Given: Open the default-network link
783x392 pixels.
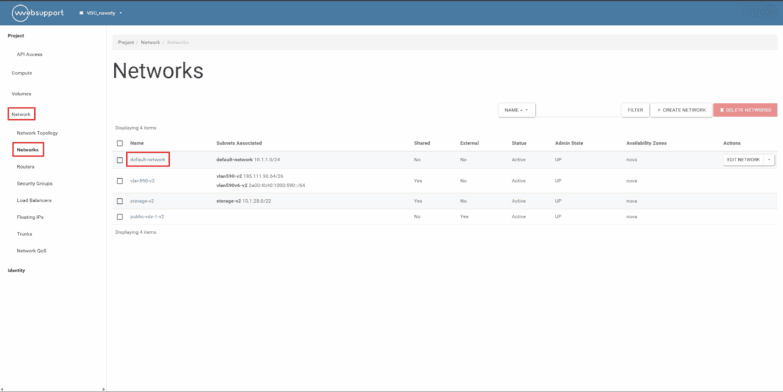Looking at the screenshot, I should 148,160.
